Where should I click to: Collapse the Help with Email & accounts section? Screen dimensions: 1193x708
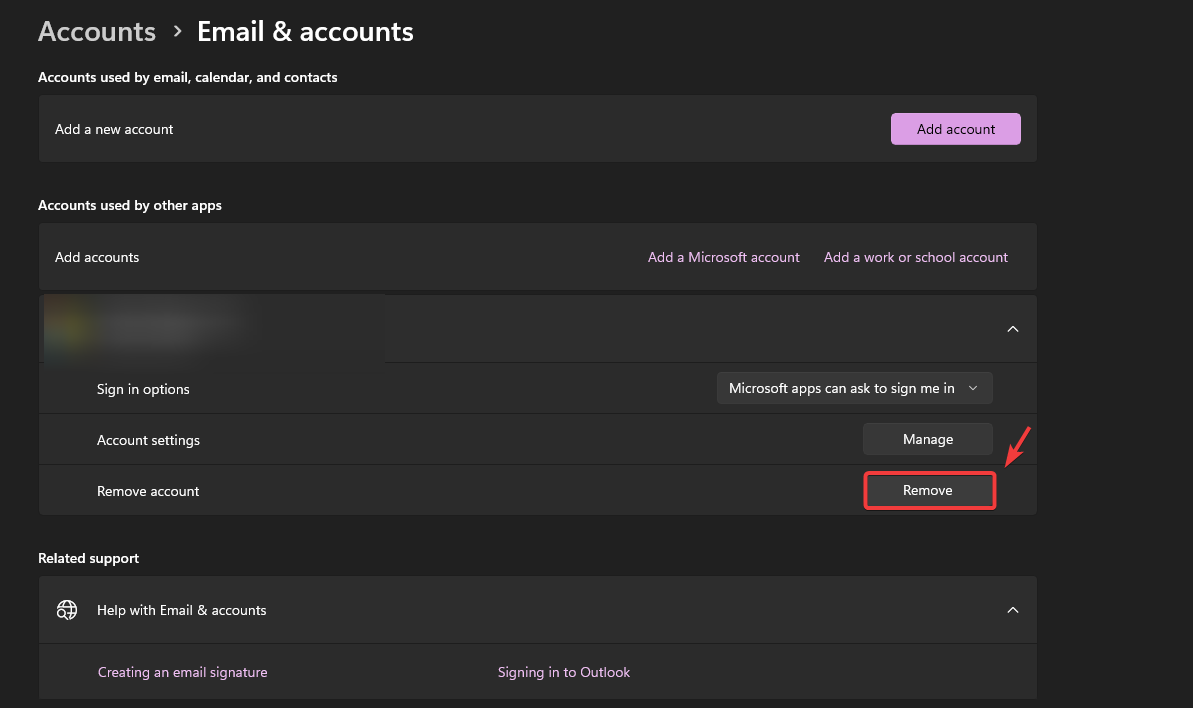pos(1012,610)
